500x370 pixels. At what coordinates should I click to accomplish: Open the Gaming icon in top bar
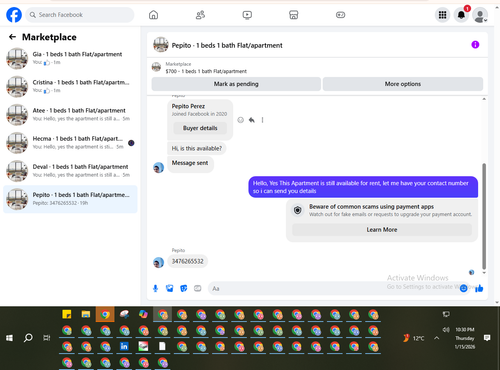[x=340, y=15]
